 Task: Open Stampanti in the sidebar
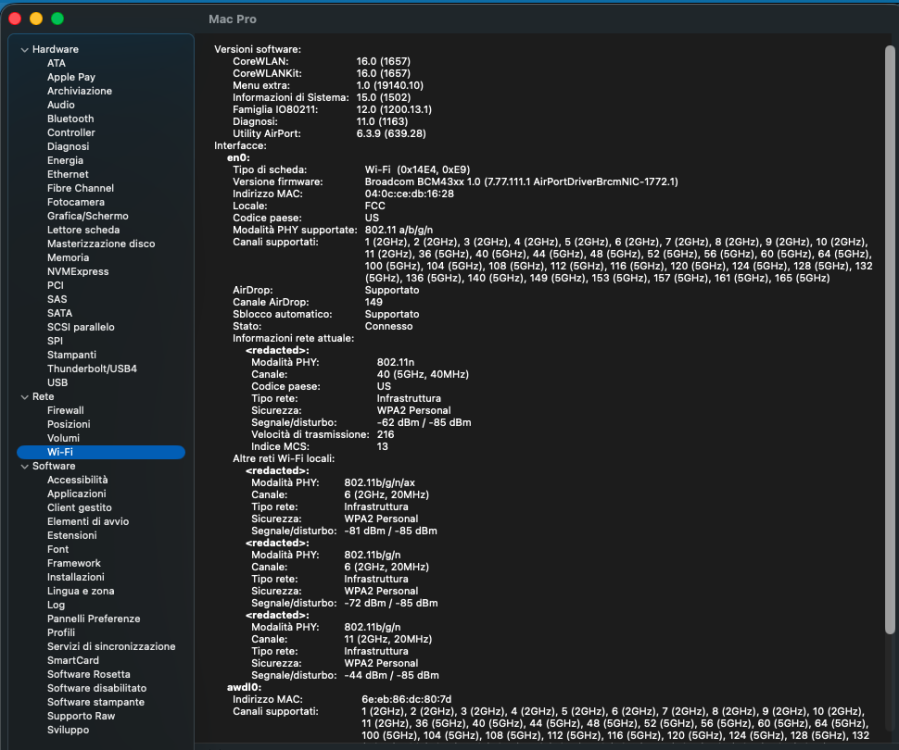72,355
